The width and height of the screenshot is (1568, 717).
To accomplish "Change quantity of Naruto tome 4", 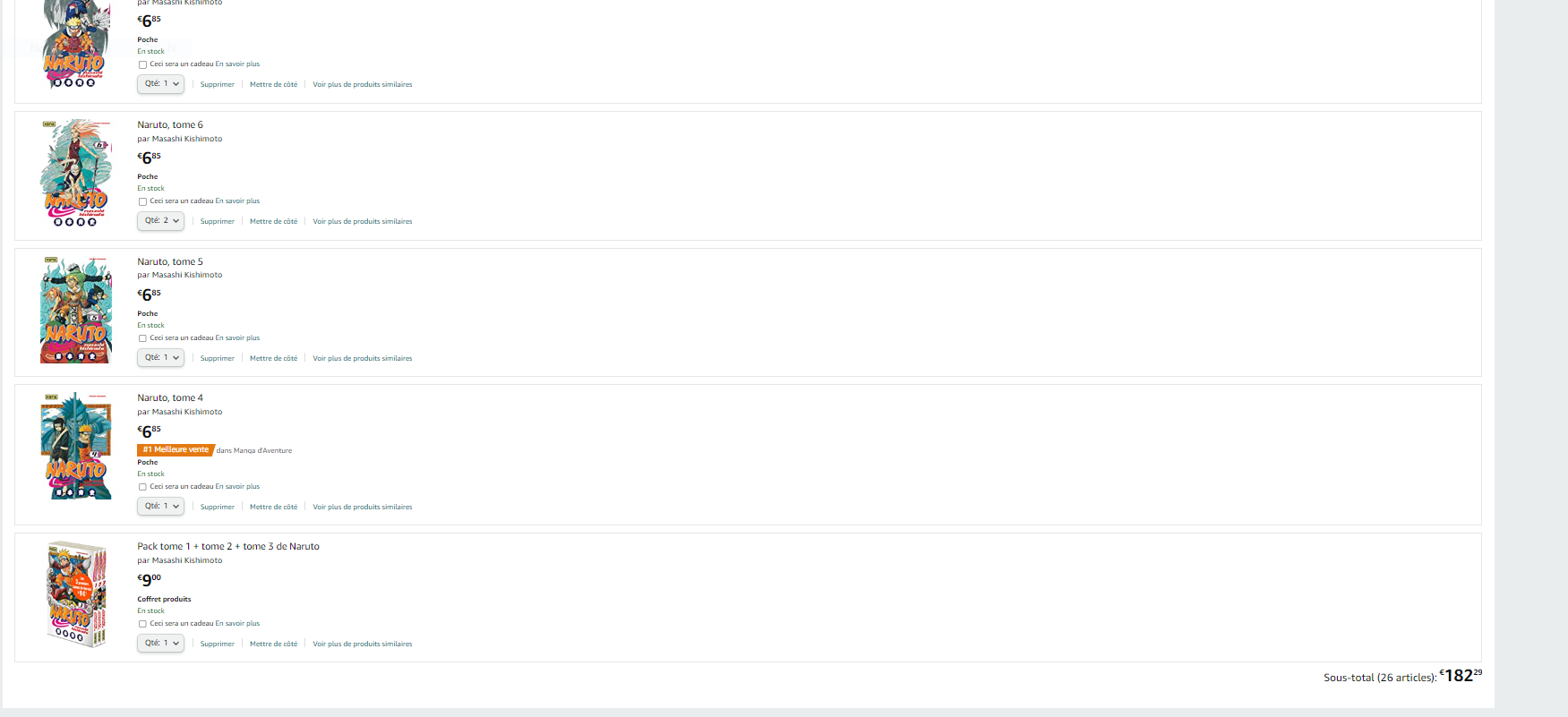I will pos(160,507).
